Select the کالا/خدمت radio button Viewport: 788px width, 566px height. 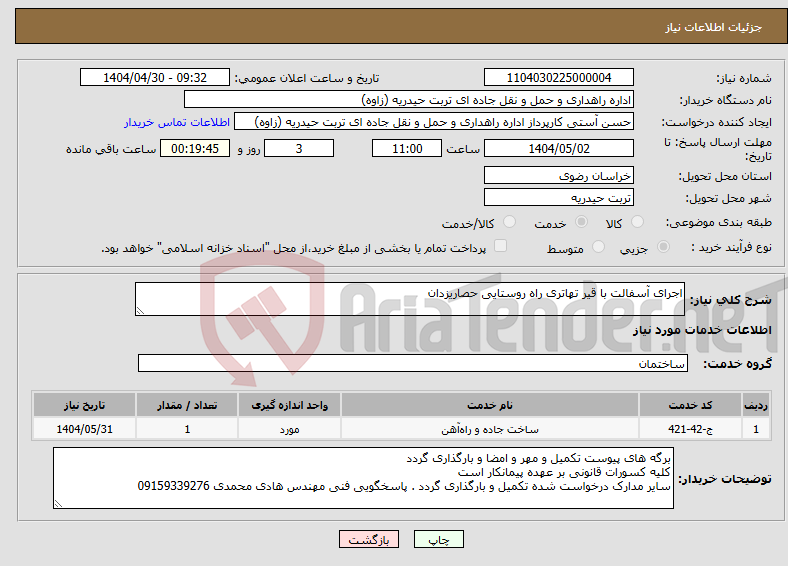pyautogui.click(x=509, y=222)
